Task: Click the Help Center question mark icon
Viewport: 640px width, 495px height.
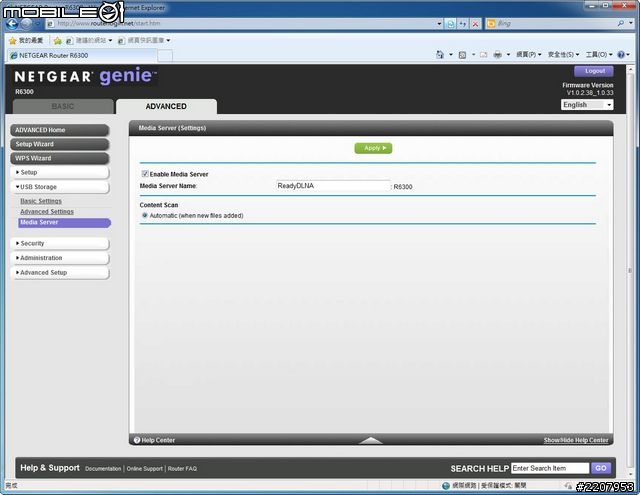Action: [x=137, y=440]
